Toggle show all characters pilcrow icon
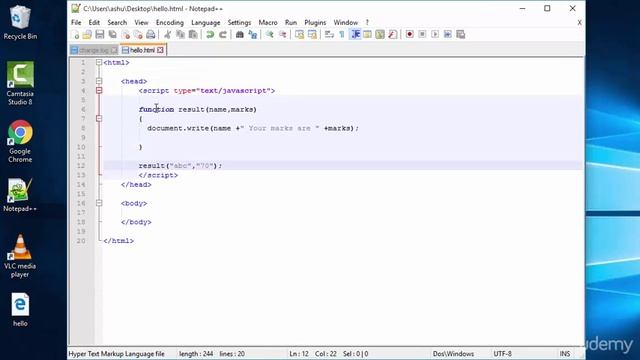 pos(342,35)
